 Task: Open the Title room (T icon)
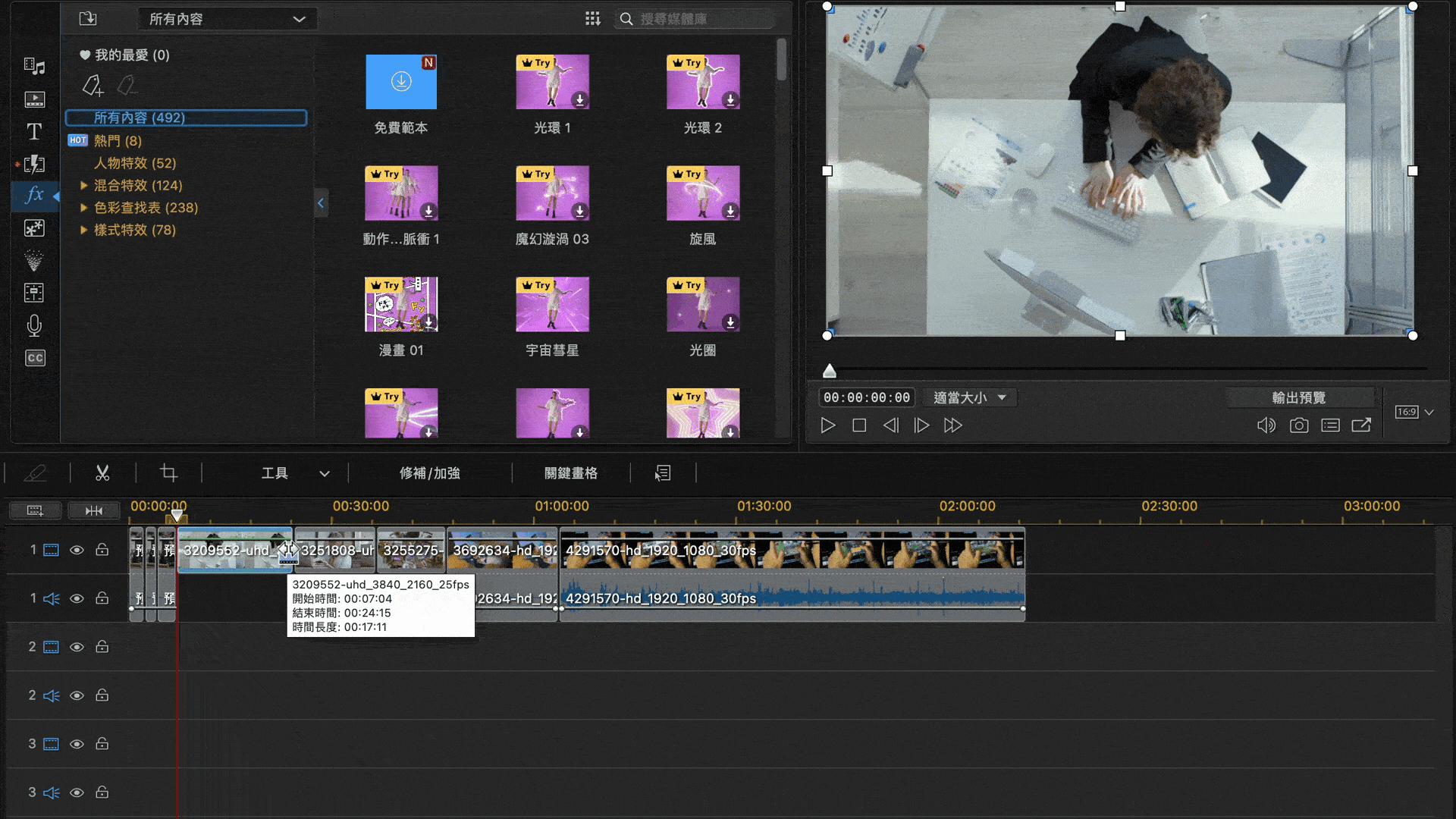(x=34, y=132)
